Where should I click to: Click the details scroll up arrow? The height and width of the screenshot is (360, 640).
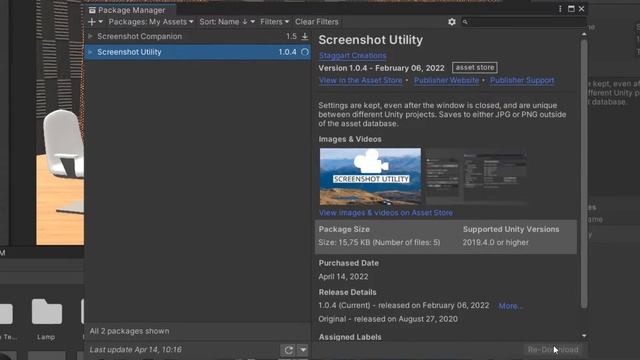point(584,34)
